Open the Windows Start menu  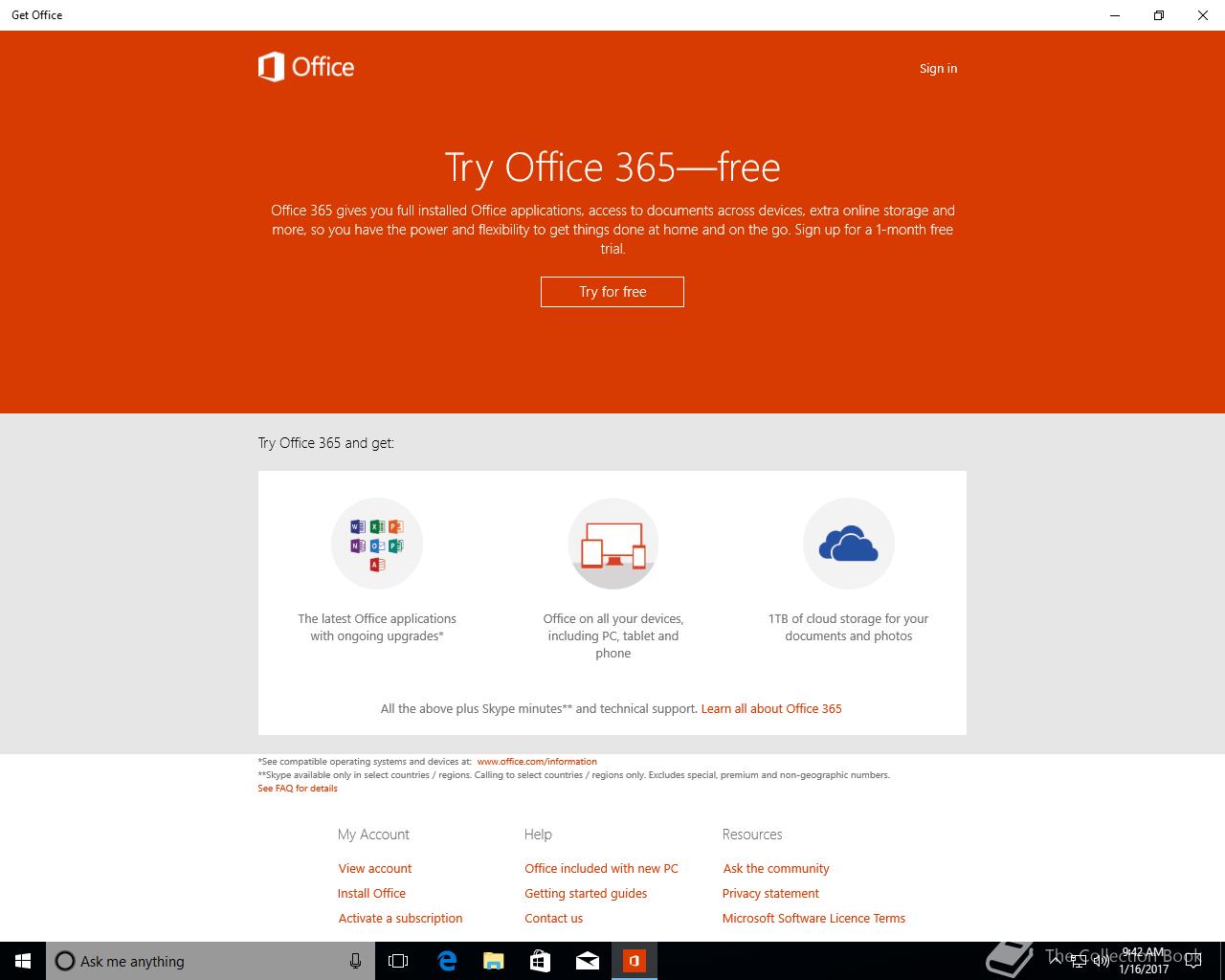(x=23, y=961)
